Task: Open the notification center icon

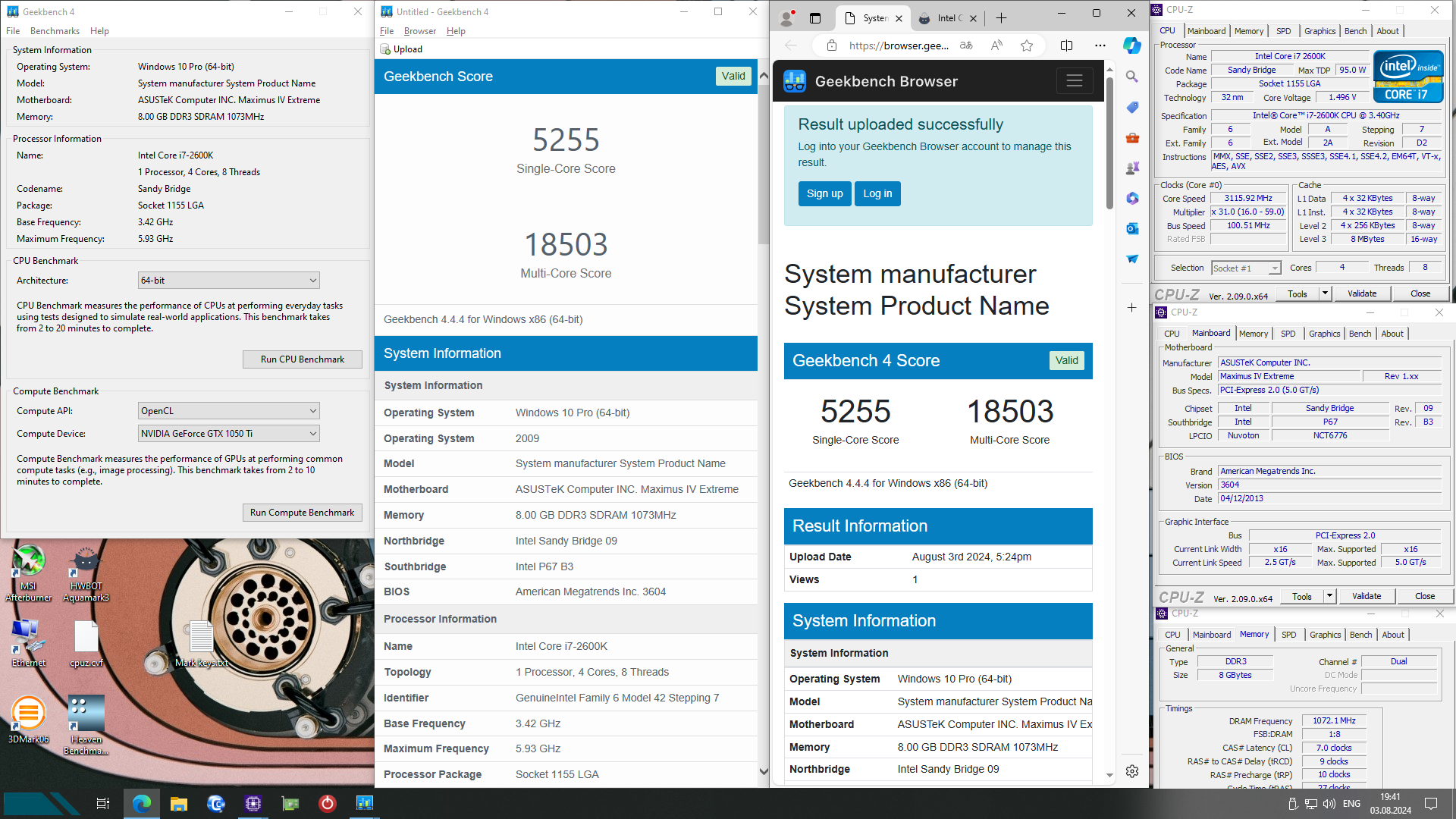Action: tap(1431, 804)
